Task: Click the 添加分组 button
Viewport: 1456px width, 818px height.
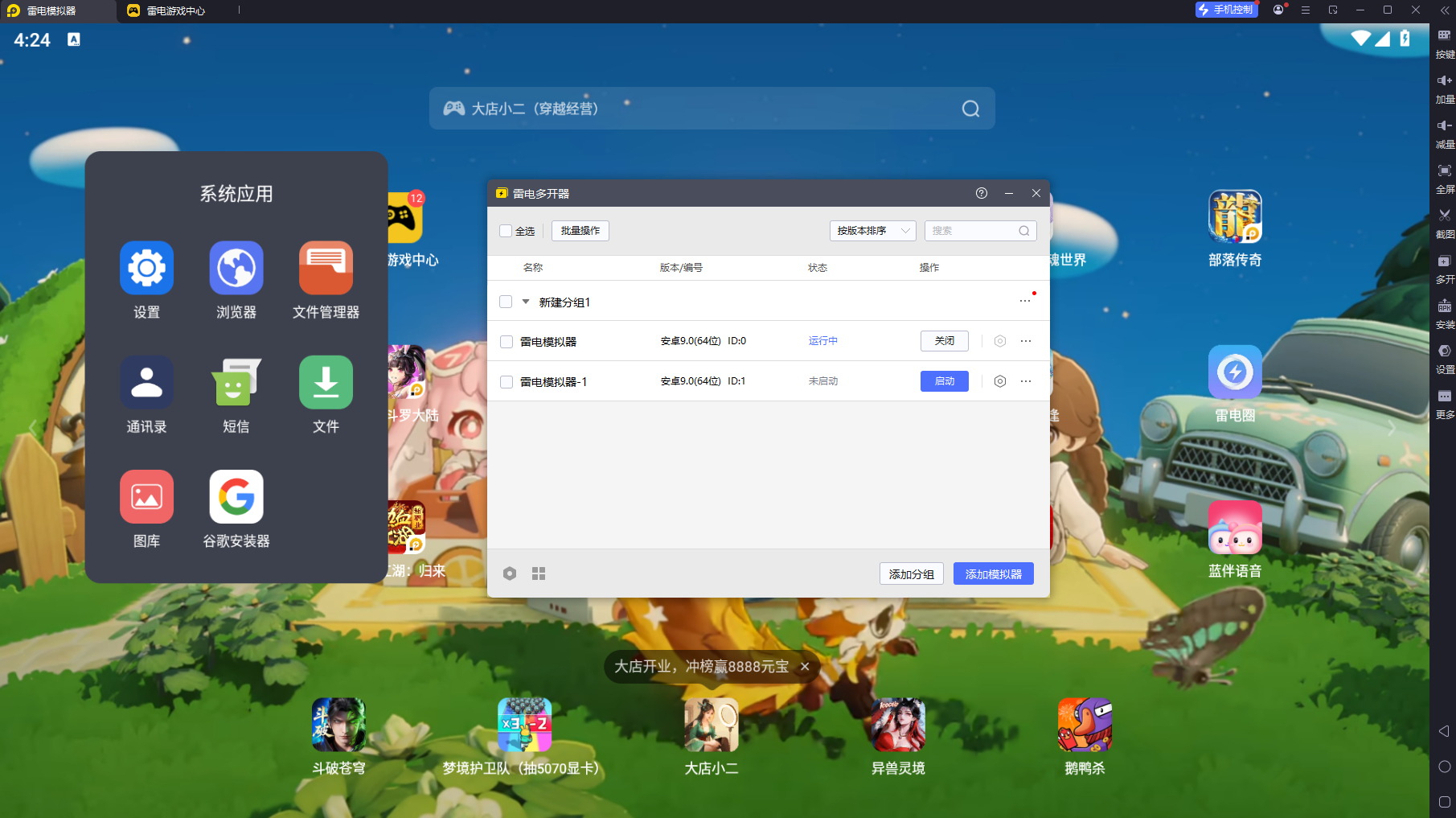Action: (912, 574)
